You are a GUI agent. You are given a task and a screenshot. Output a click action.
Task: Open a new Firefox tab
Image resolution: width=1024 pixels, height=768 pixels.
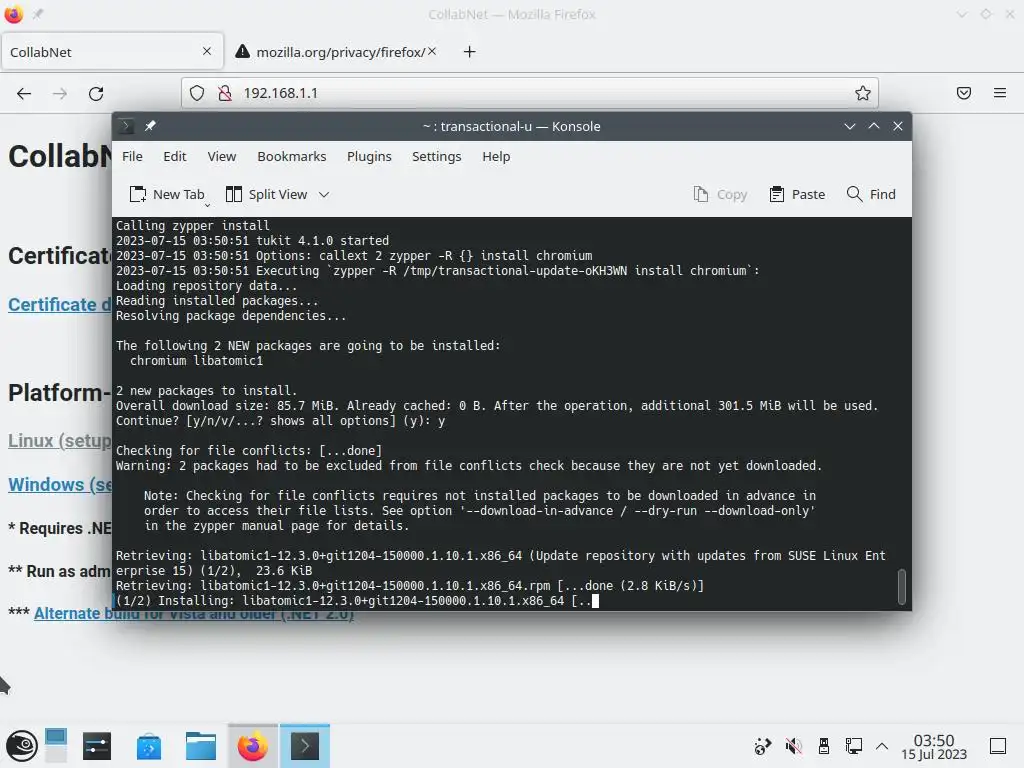click(470, 52)
